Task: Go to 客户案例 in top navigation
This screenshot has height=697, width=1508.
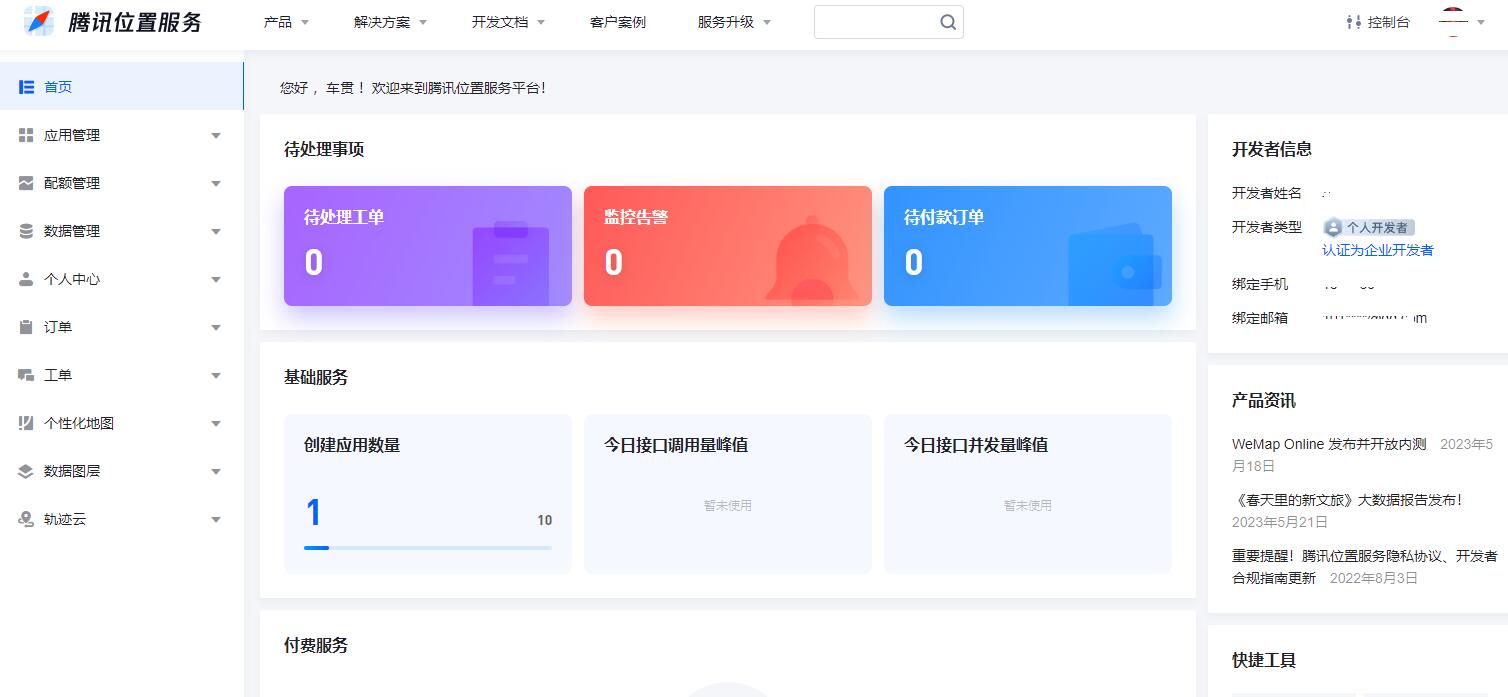Action: coord(618,22)
